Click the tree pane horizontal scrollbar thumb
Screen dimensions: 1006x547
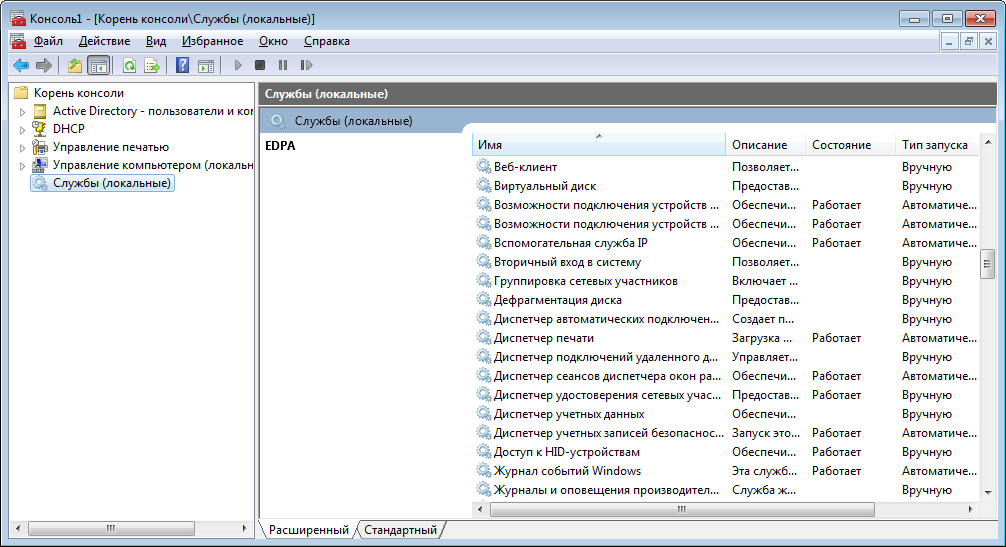(111, 529)
